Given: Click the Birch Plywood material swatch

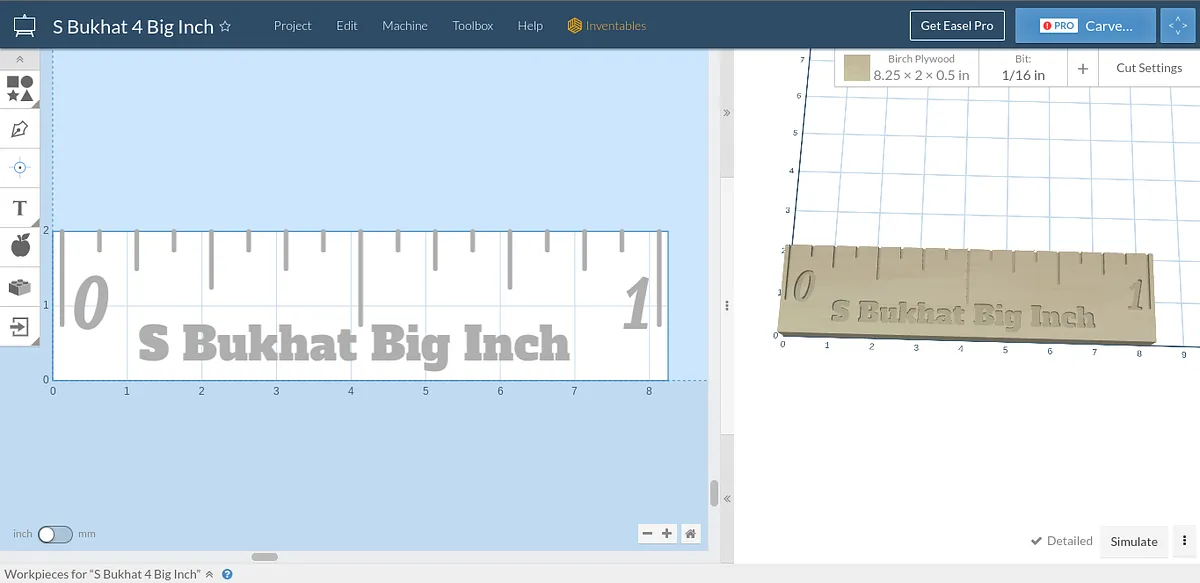Looking at the screenshot, I should coord(856,68).
